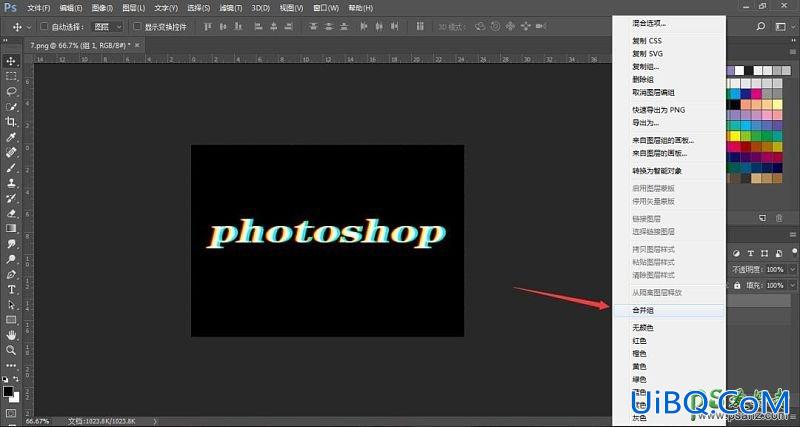Click the delete swatch trash icon
800x427 pixels.
point(779,218)
